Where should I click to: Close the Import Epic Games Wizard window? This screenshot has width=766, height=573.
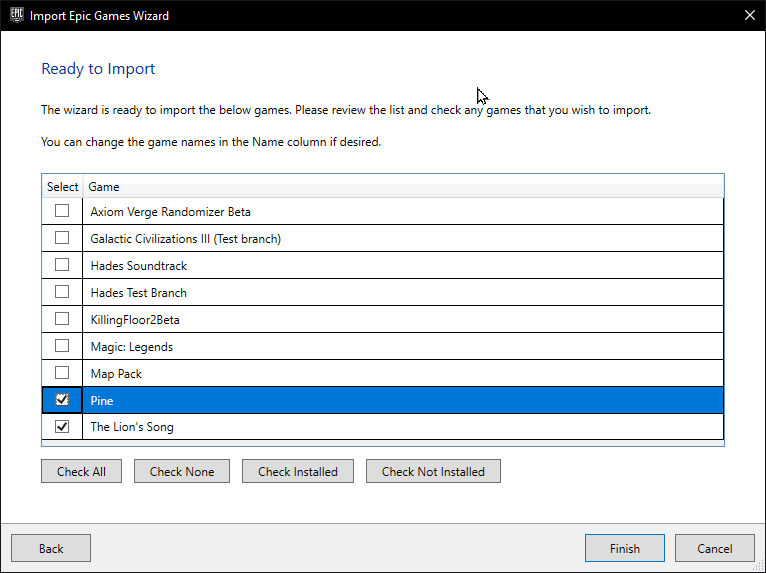[x=750, y=15]
